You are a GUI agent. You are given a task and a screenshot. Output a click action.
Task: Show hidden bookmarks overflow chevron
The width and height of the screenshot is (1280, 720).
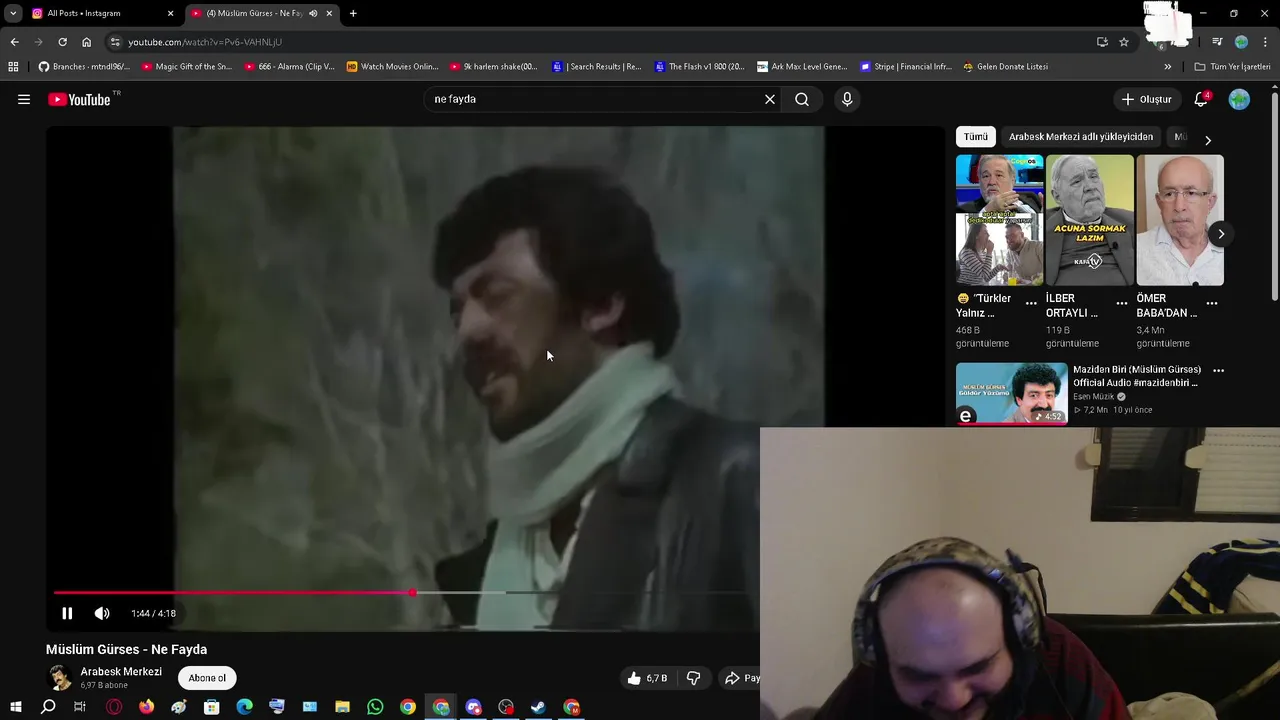click(x=1167, y=67)
